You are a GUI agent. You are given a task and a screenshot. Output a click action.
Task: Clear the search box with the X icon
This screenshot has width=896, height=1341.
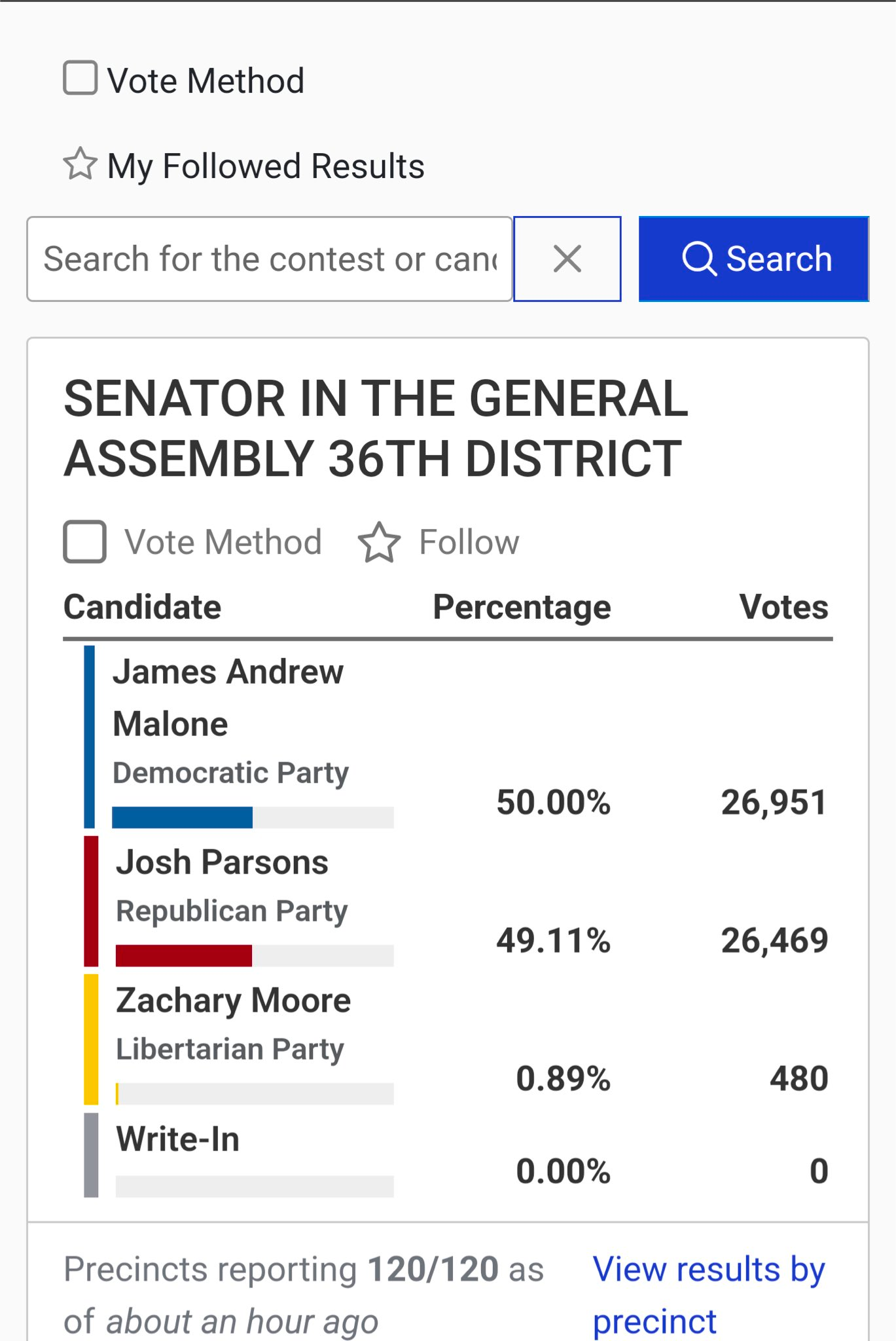coord(567,259)
